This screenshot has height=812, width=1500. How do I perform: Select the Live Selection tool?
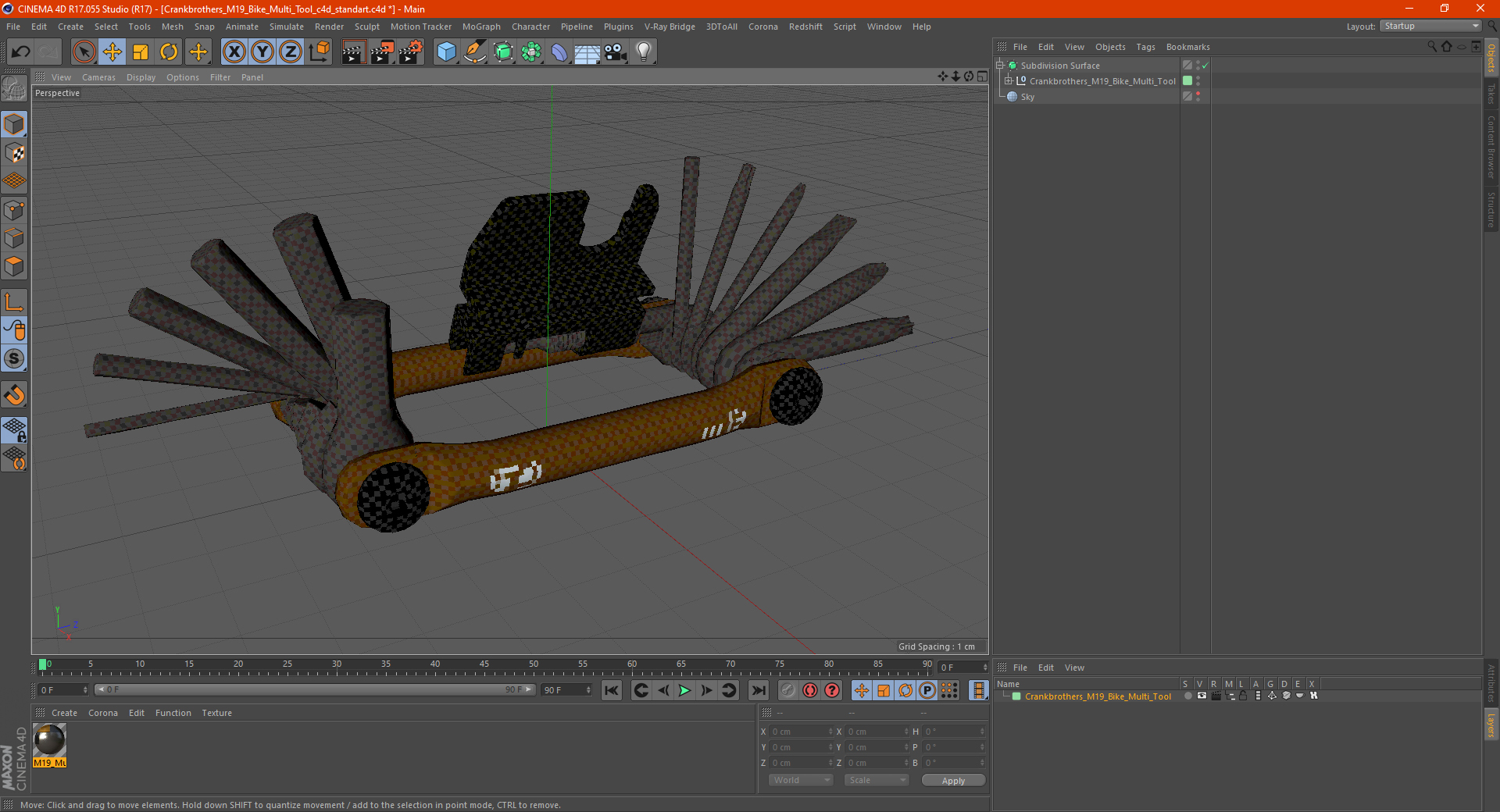(x=84, y=52)
